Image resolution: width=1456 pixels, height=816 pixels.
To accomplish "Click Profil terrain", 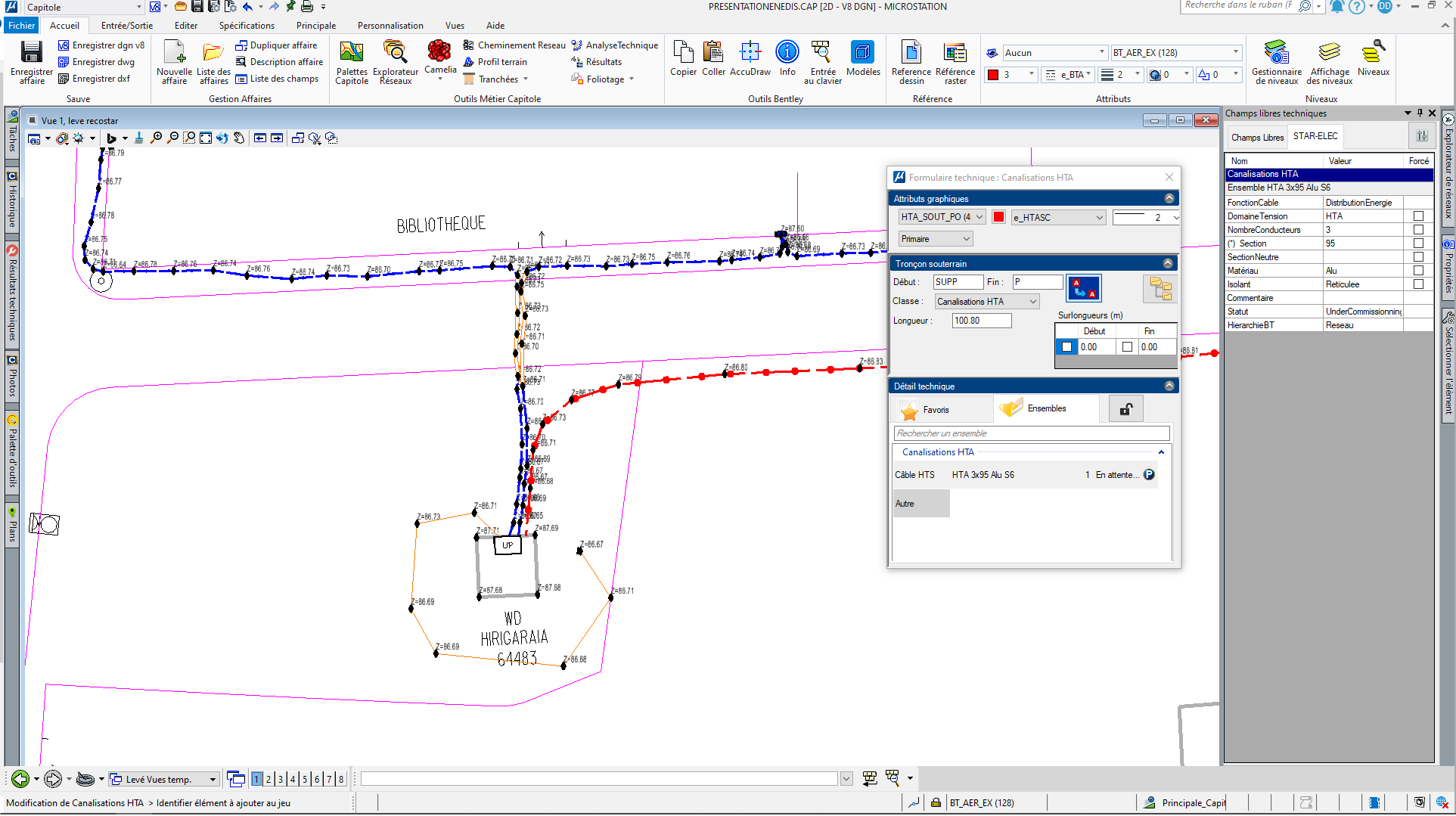I will click(495, 62).
